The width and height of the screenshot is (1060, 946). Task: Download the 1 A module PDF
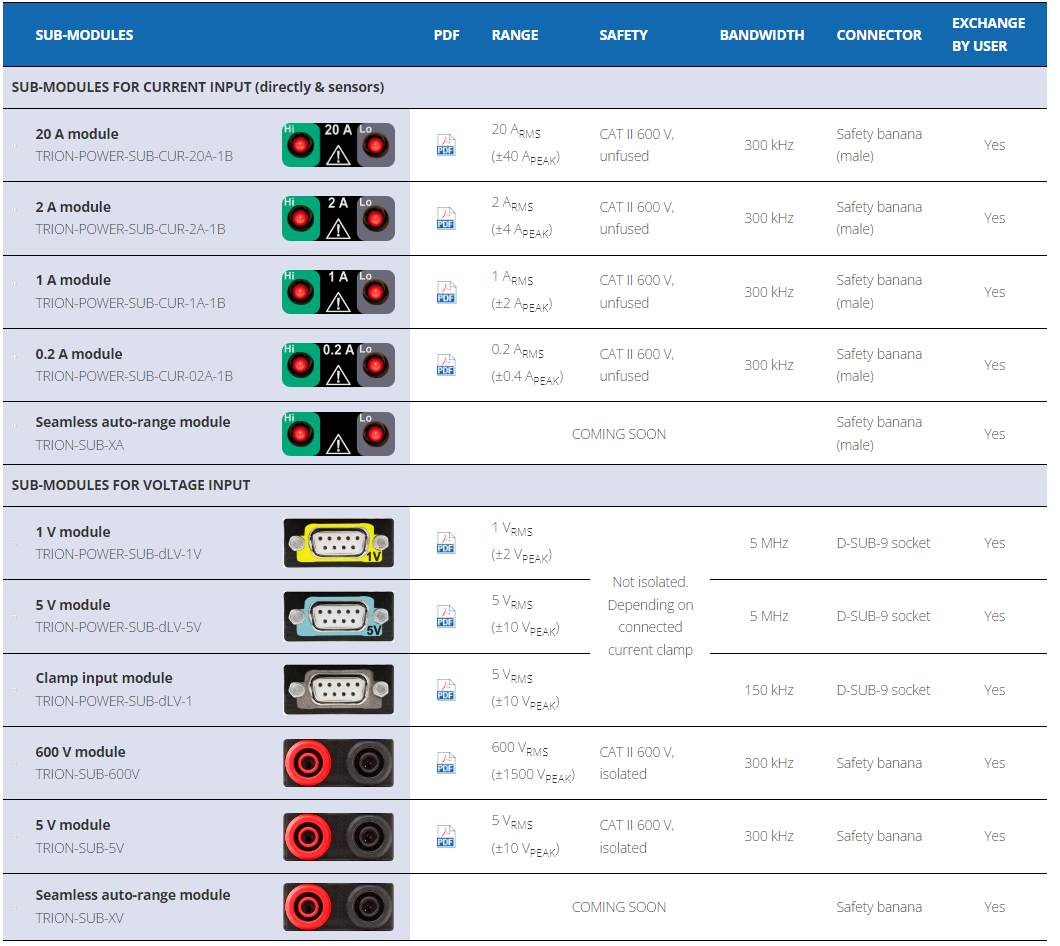[x=446, y=292]
